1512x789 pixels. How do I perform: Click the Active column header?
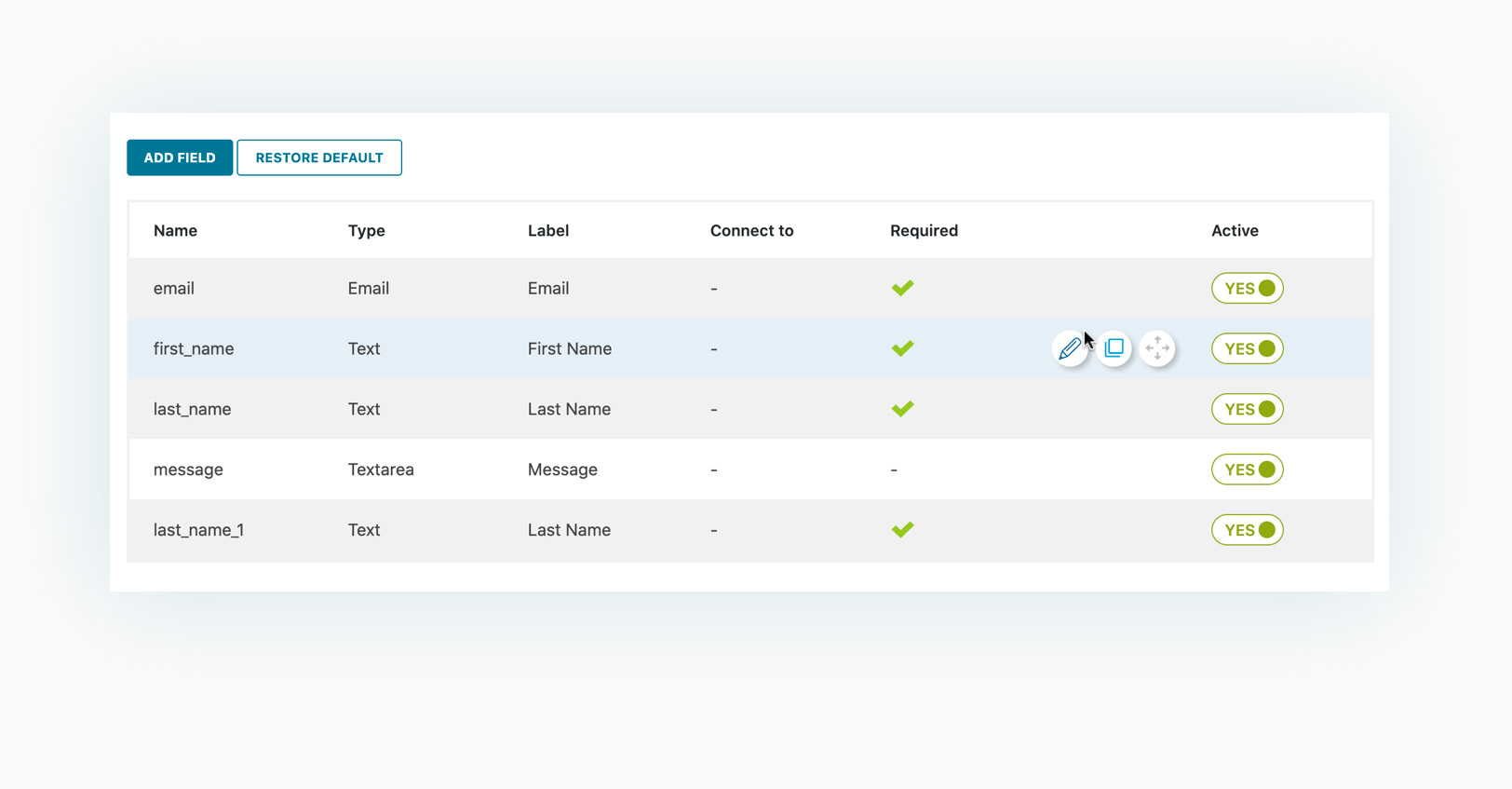tap(1235, 231)
